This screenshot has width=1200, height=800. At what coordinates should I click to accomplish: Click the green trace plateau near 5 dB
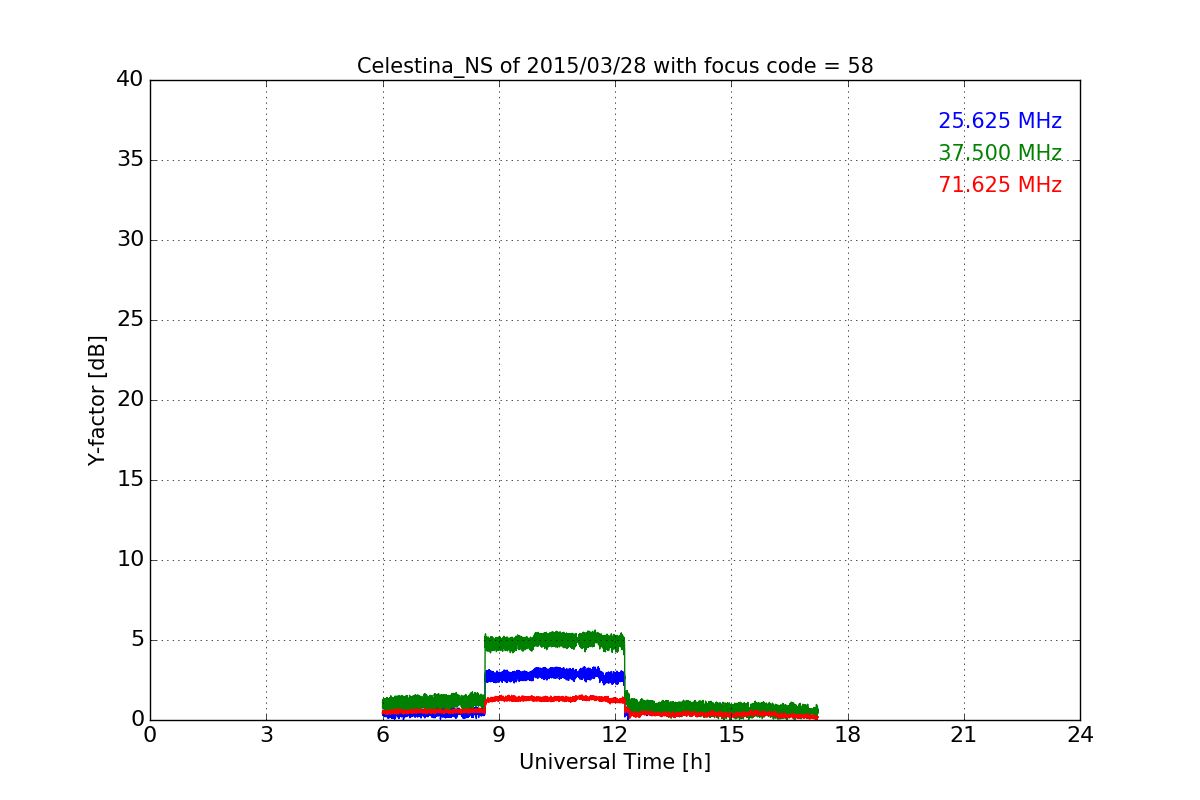[x=555, y=641]
